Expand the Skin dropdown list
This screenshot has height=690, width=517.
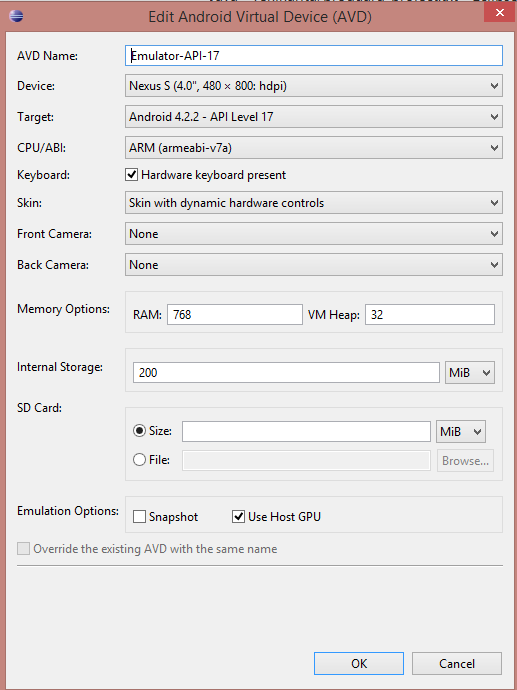pos(314,203)
